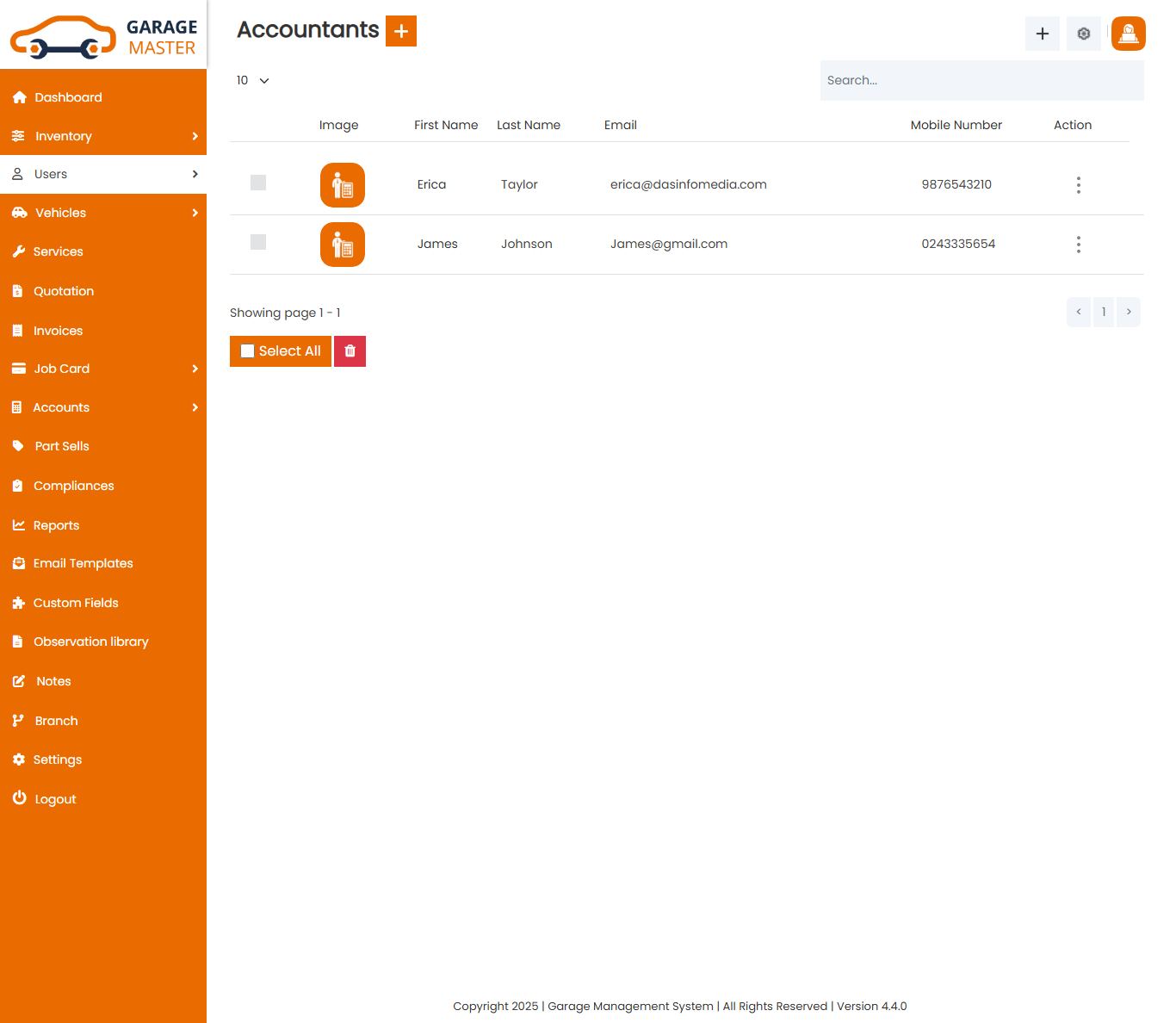Click the red delete button below the table
1176x1023 pixels.
click(350, 350)
